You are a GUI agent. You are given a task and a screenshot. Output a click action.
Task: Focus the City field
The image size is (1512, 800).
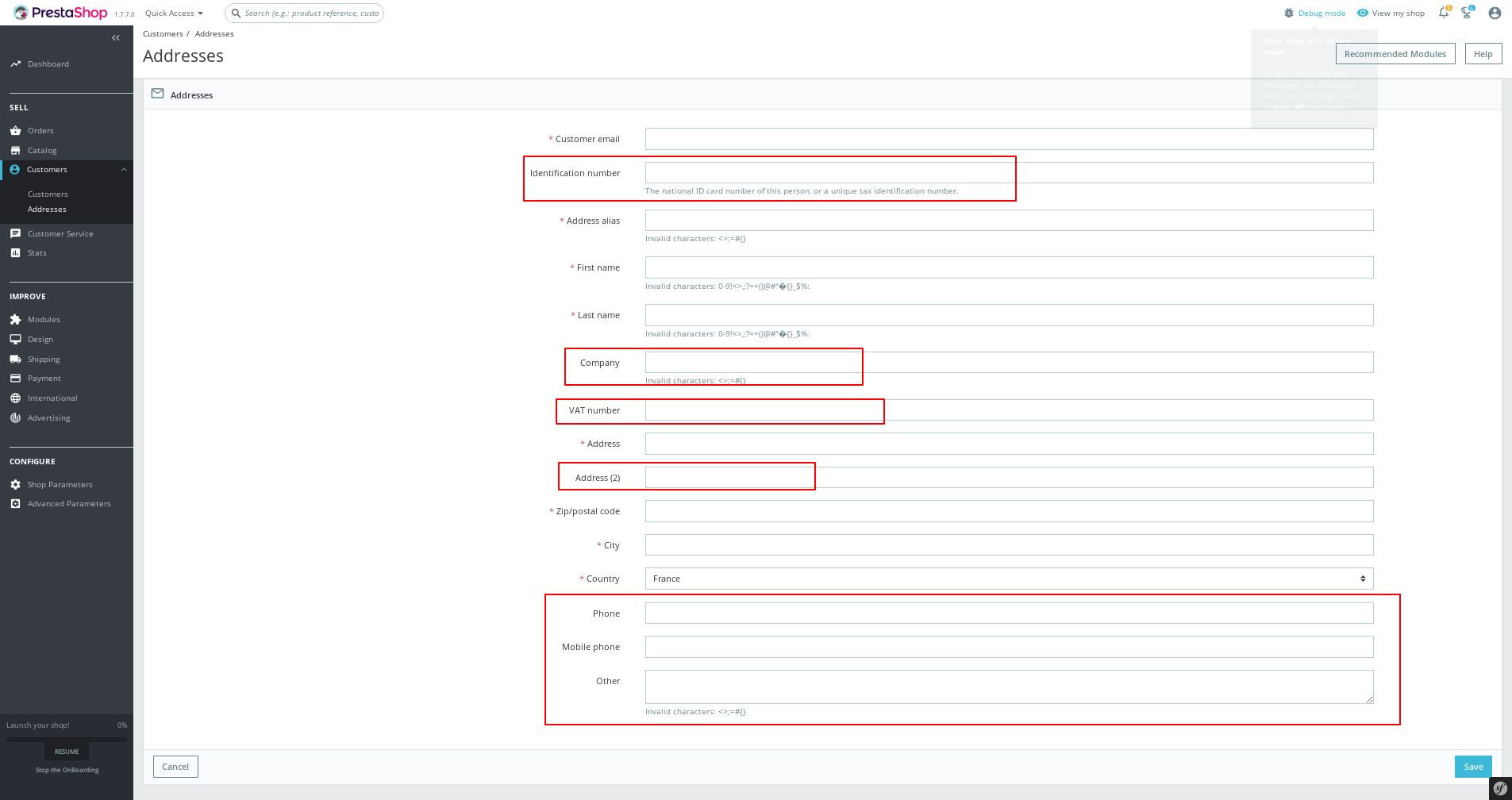pyautogui.click(x=1009, y=545)
